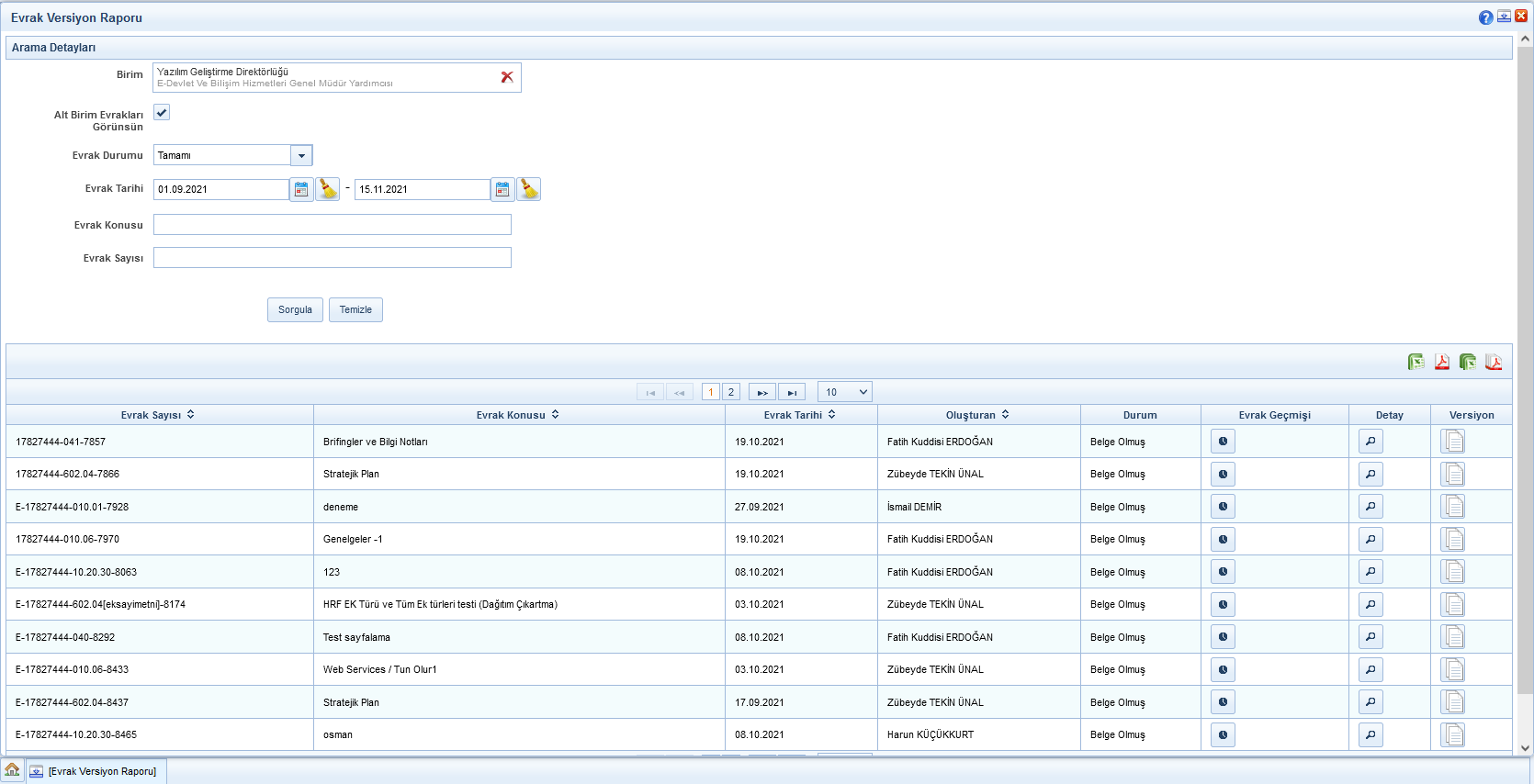Open Evrak Durumu dropdown
The image size is (1534, 784).
point(301,155)
